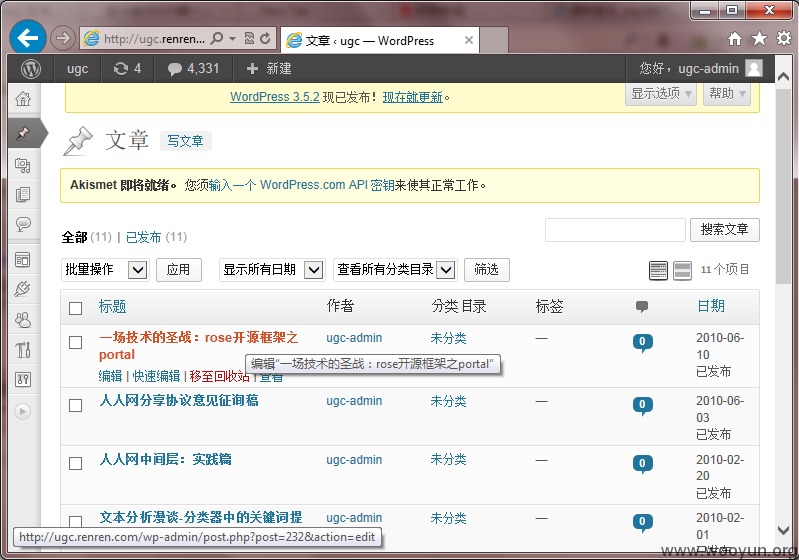Show 已发布 (11) posts filter
Viewport: 799px width, 560px height.
156,237
